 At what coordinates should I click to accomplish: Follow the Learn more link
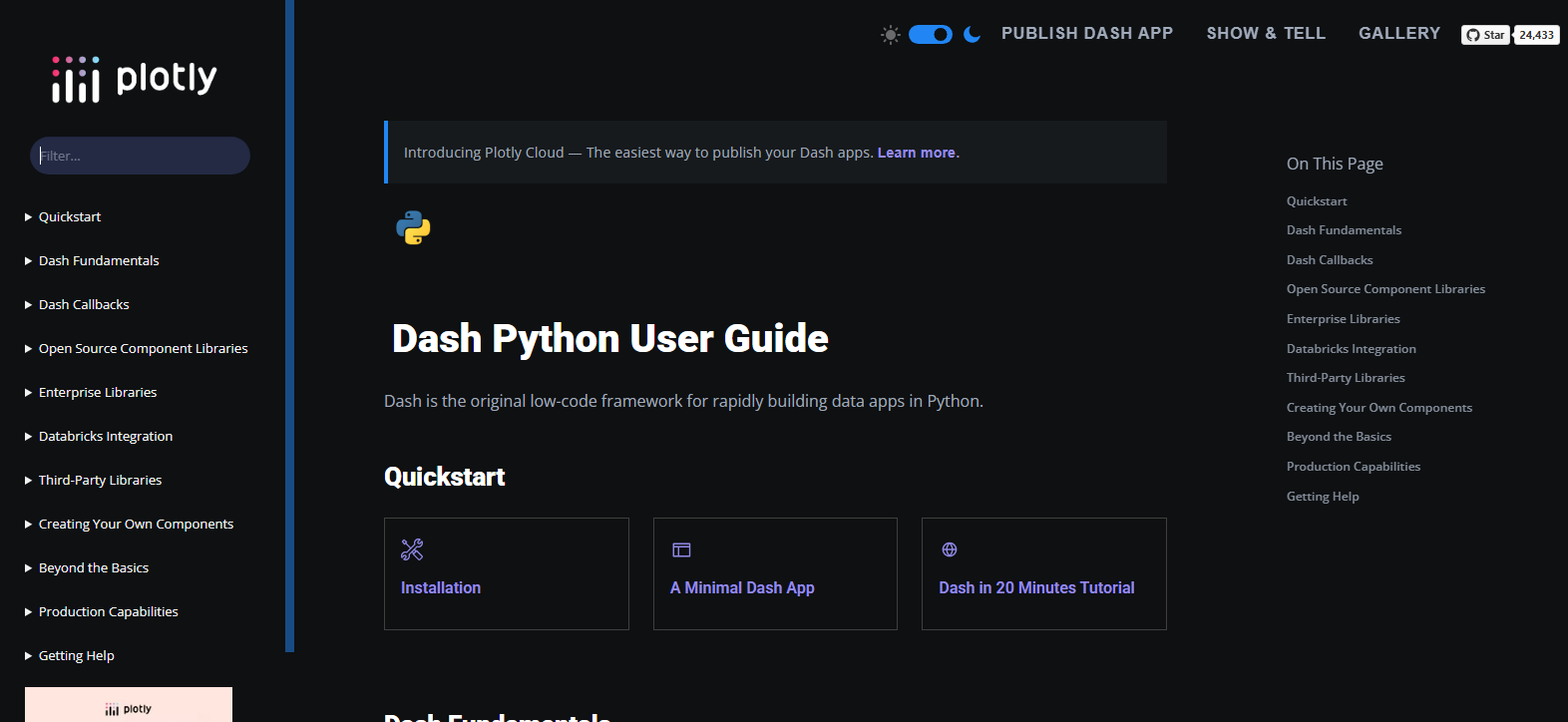coord(918,153)
